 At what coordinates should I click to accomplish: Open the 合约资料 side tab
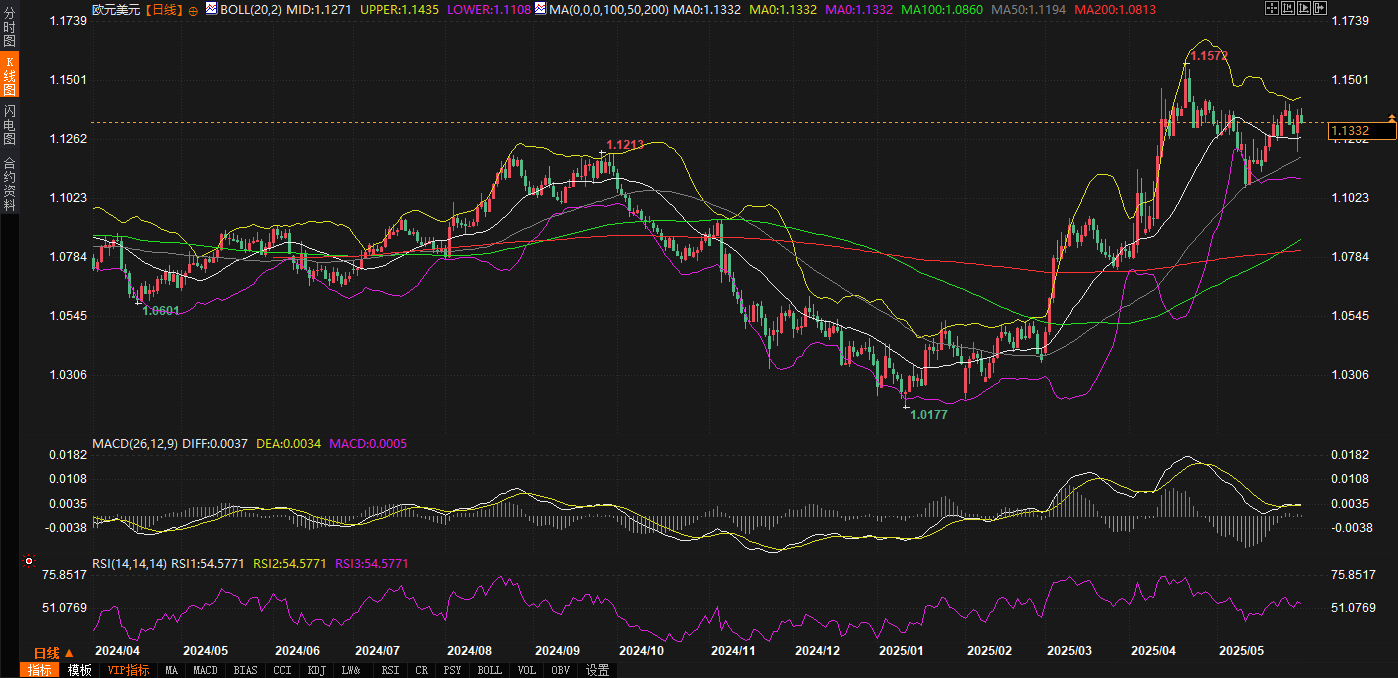pos(9,183)
